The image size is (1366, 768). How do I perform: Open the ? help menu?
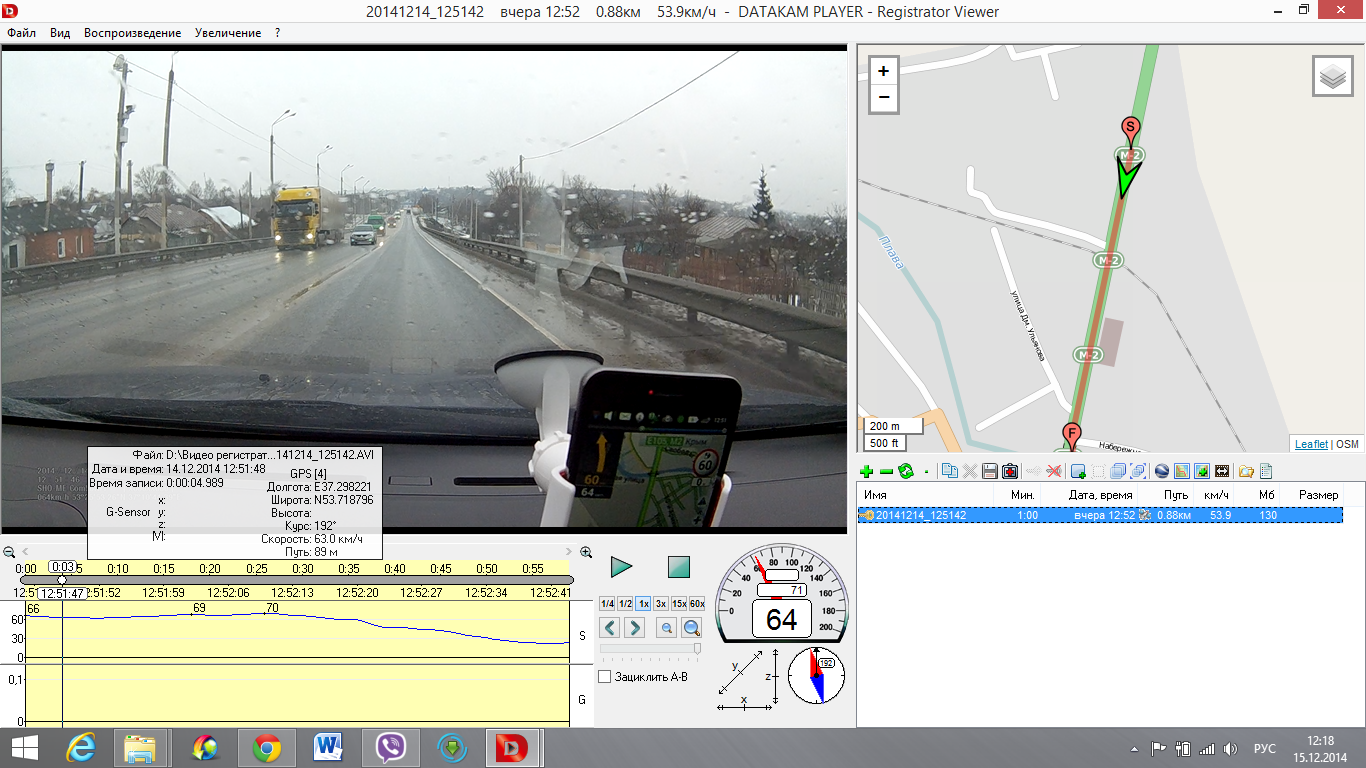pyautogui.click(x=278, y=33)
